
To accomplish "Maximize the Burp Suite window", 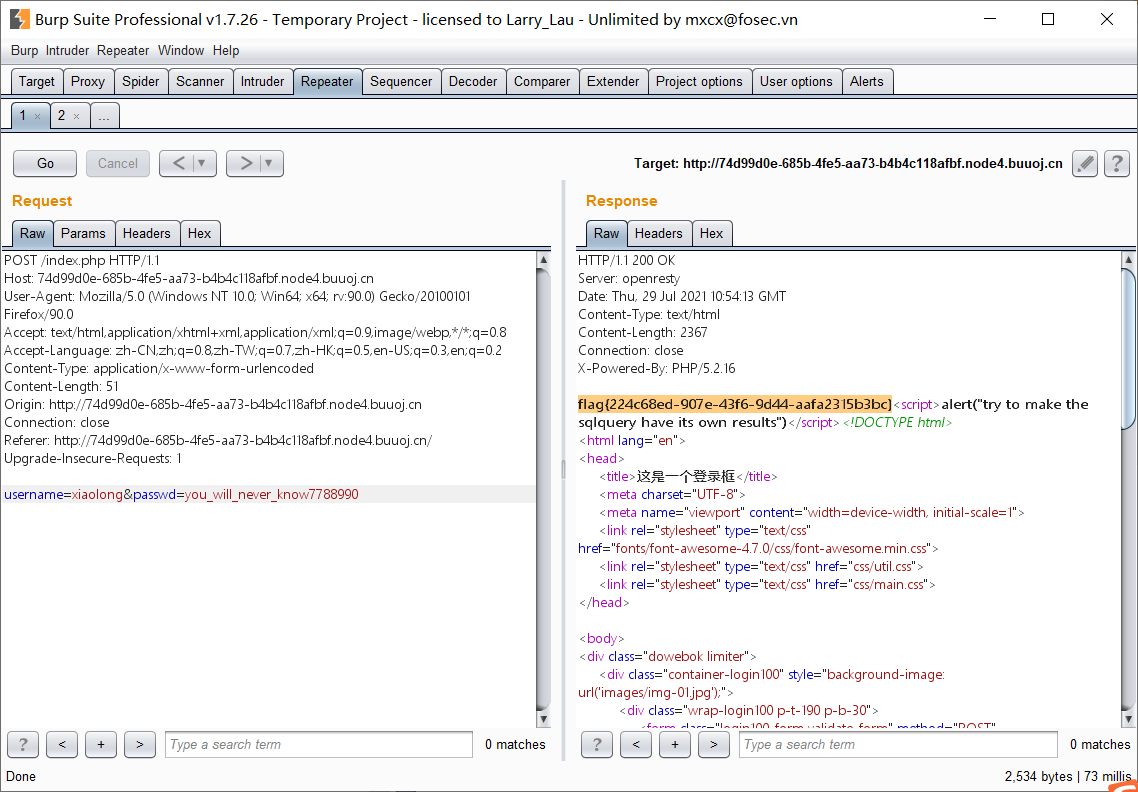I will pyautogui.click(x=1048, y=20).
